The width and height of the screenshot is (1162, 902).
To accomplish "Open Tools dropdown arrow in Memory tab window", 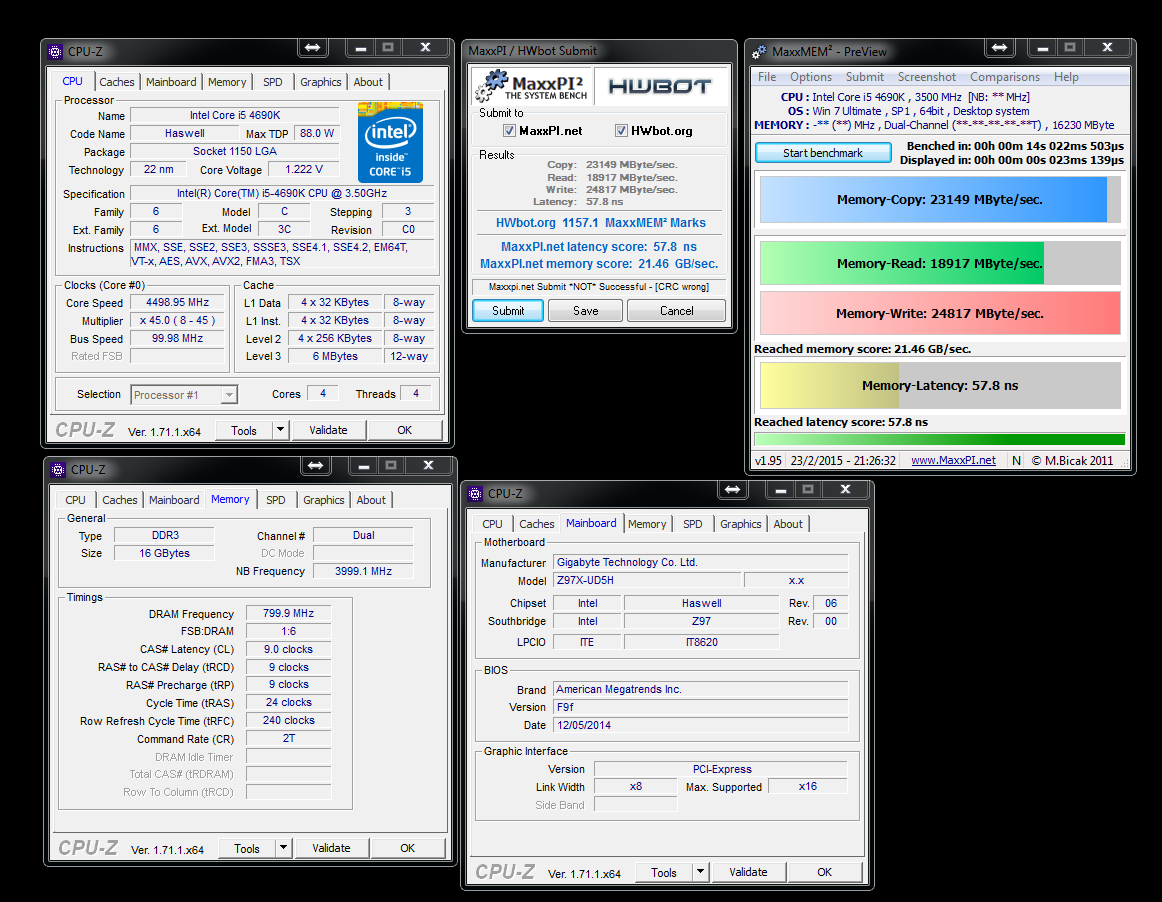I will tap(283, 848).
